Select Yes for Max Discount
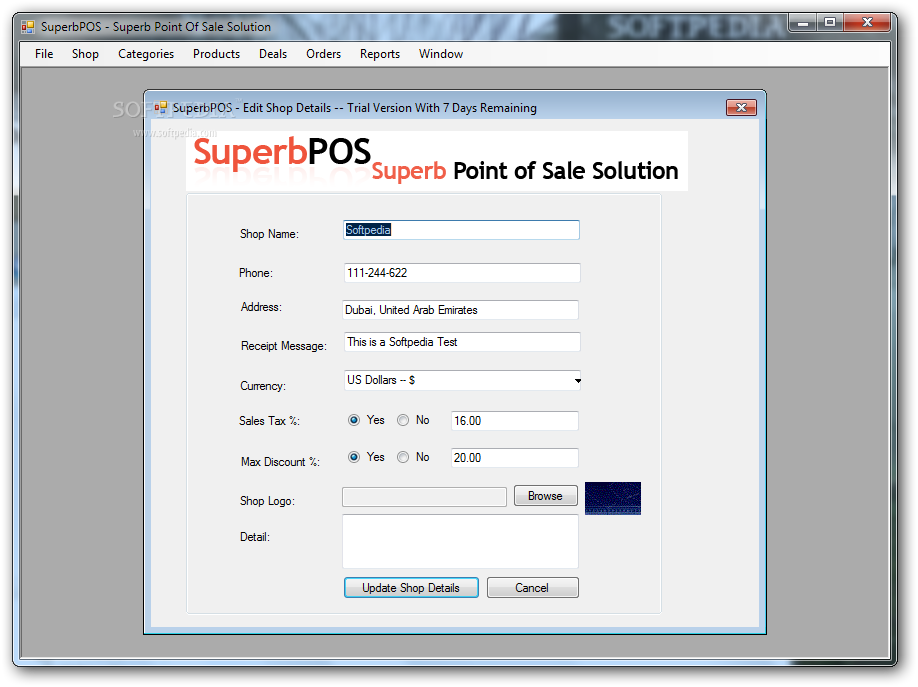918x687 pixels. pos(354,457)
